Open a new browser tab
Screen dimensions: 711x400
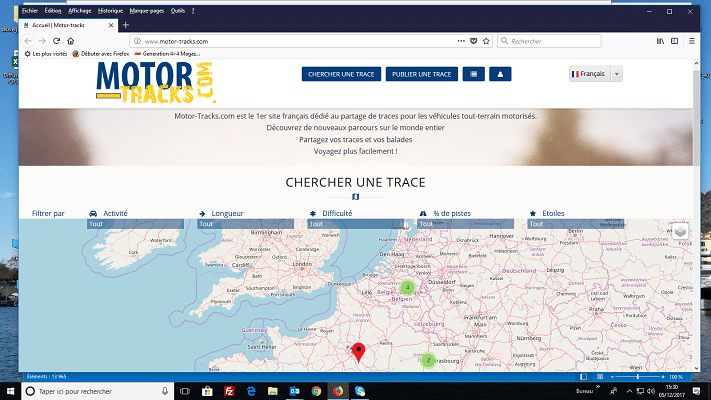(x=125, y=24)
